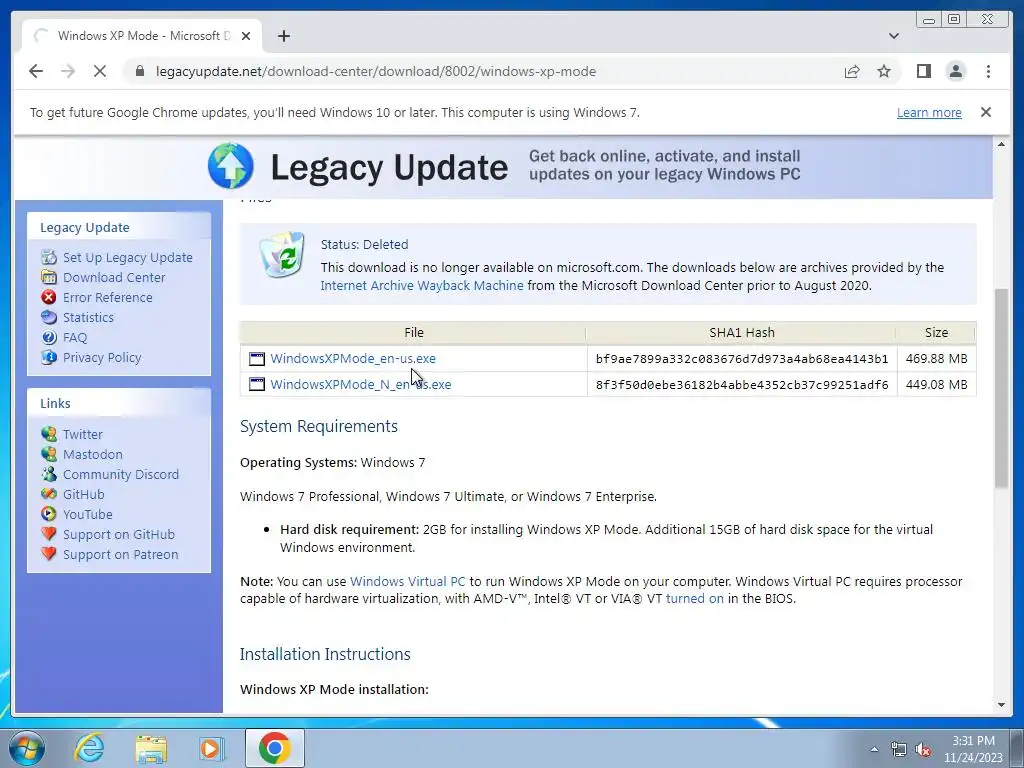Download WindowsXPMode_en-us.exe
Screen dimensions: 1024x768
pos(353,359)
